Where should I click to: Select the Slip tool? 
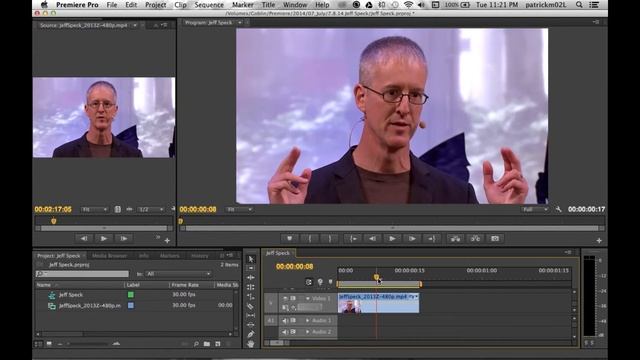click(x=251, y=316)
